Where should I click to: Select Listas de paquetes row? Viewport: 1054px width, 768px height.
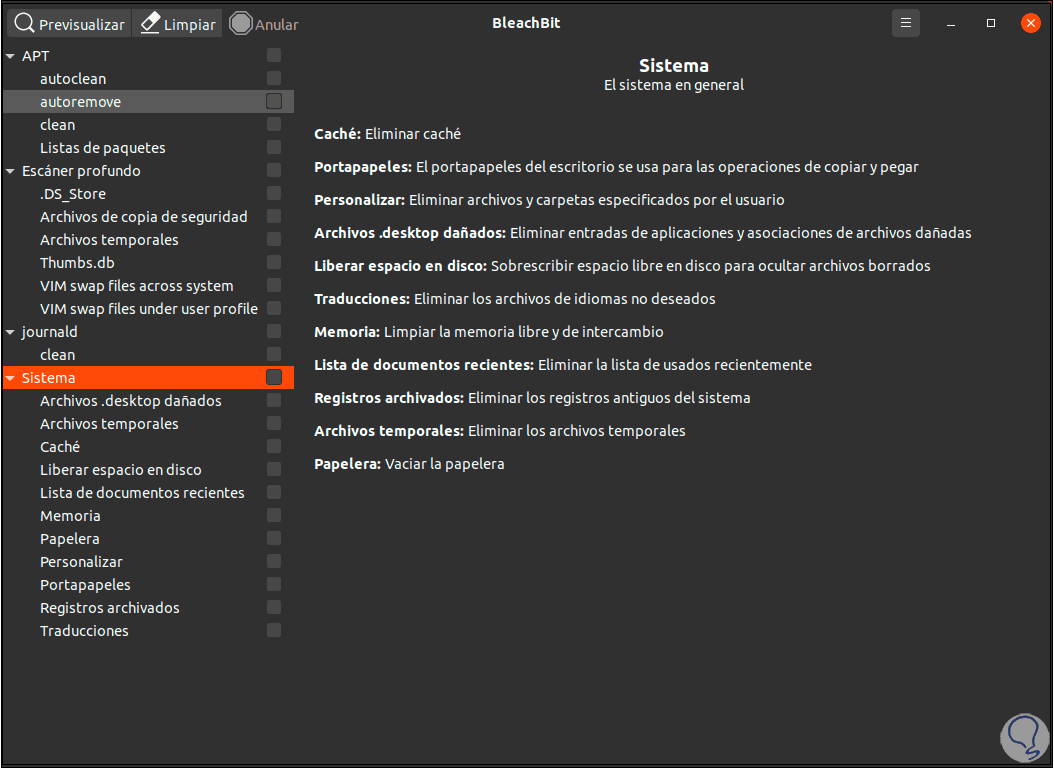[149, 148]
